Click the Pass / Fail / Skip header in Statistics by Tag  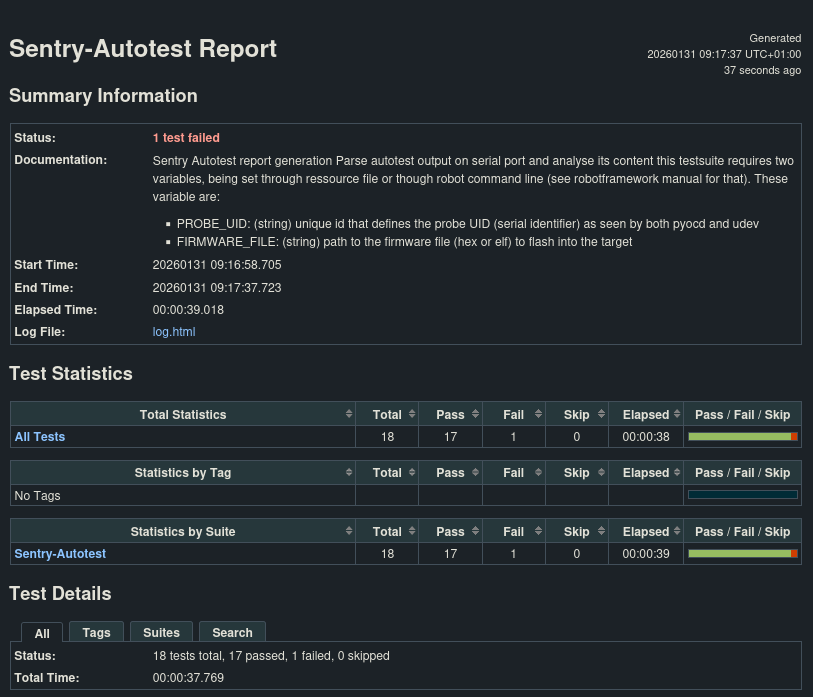742,473
